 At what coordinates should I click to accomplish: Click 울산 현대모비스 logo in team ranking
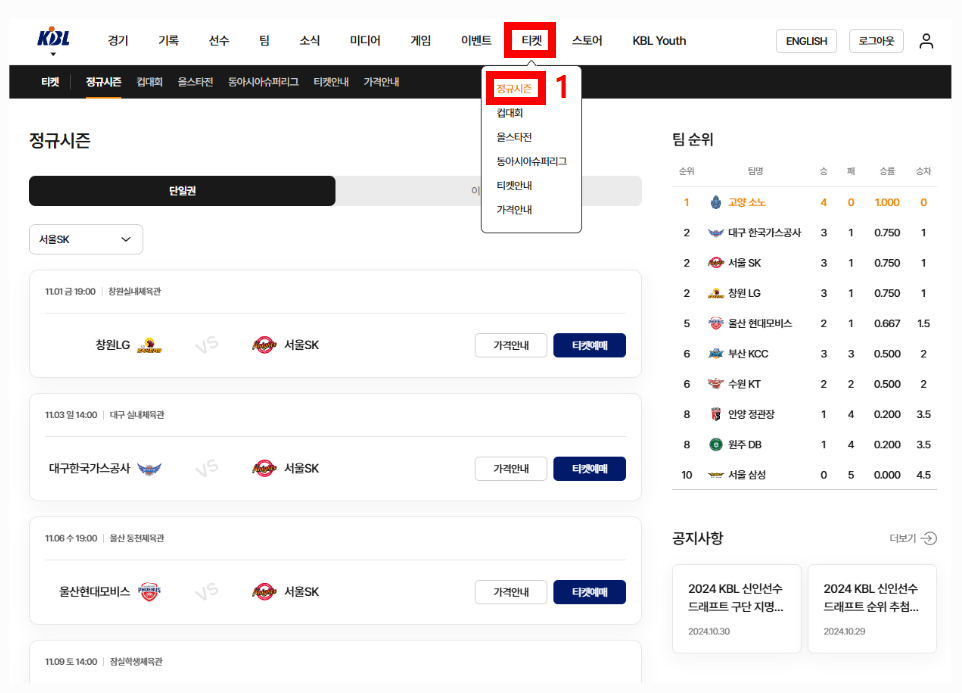(x=715, y=323)
